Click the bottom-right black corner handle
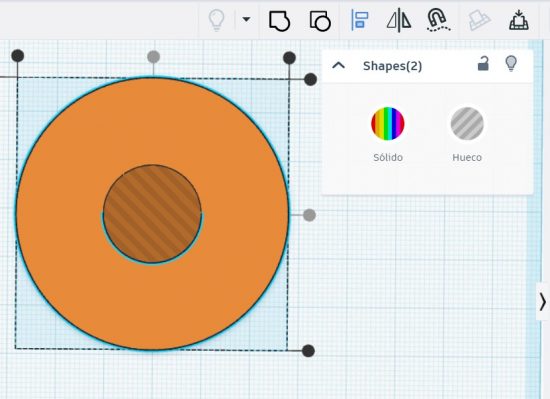The height and width of the screenshot is (399, 550). pyautogui.click(x=308, y=351)
